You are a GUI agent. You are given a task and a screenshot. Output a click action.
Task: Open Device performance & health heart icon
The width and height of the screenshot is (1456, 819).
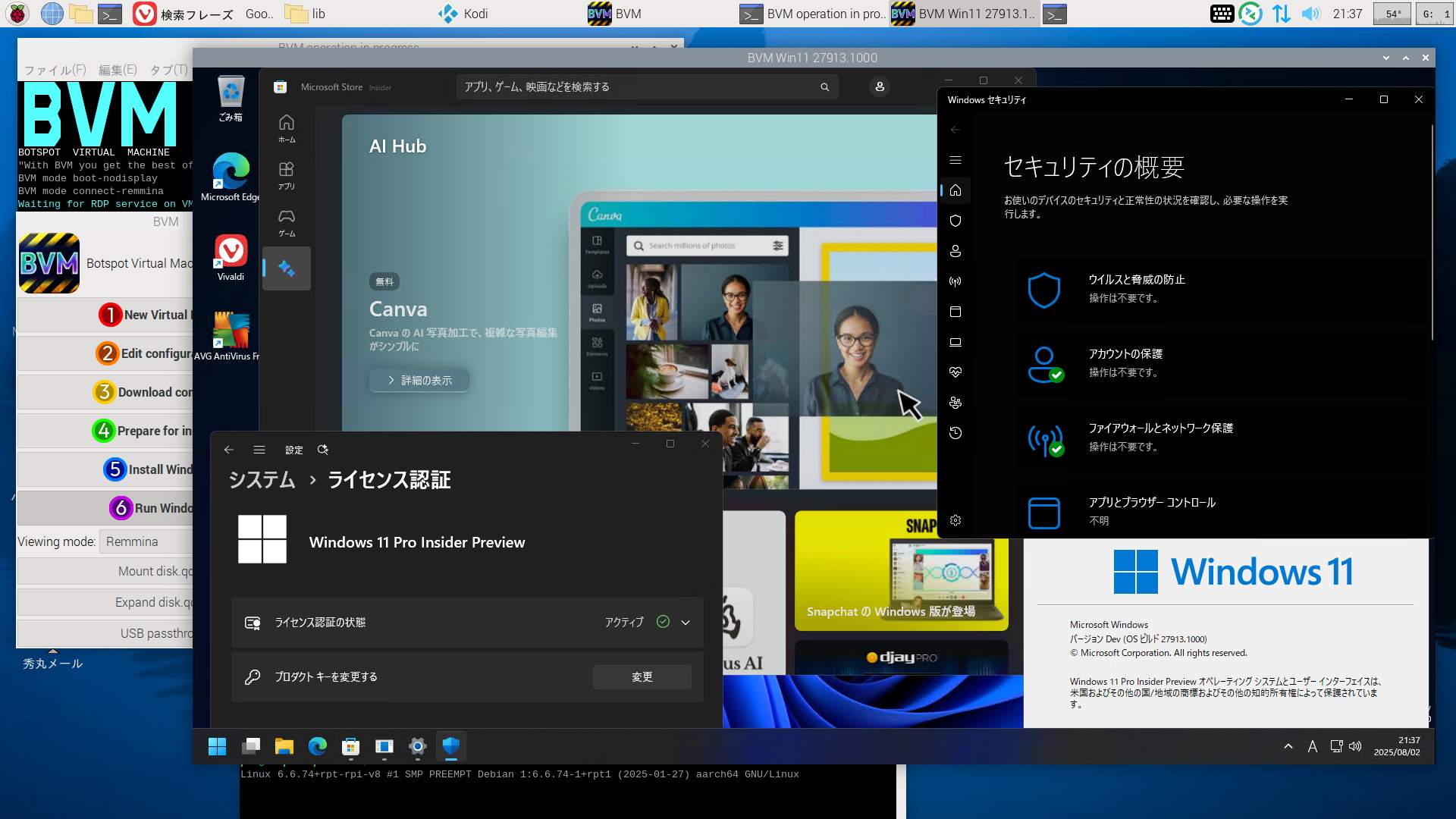955,372
